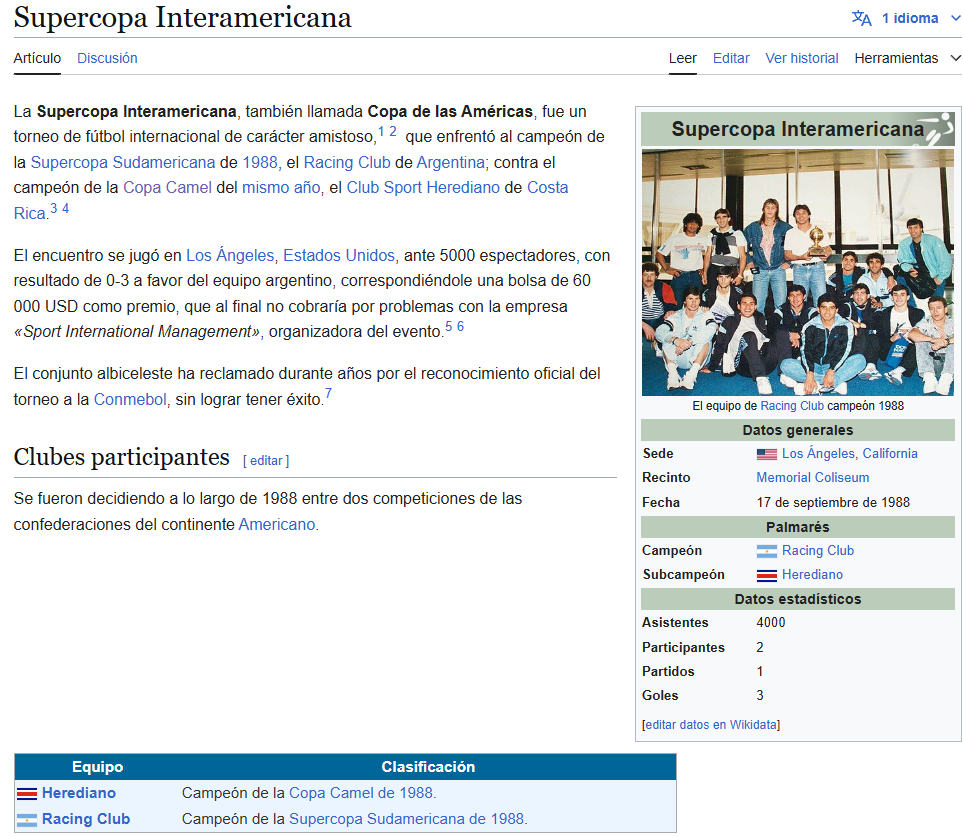Click the Costa Rica flag icon next to Subcampeón

[x=766, y=575]
